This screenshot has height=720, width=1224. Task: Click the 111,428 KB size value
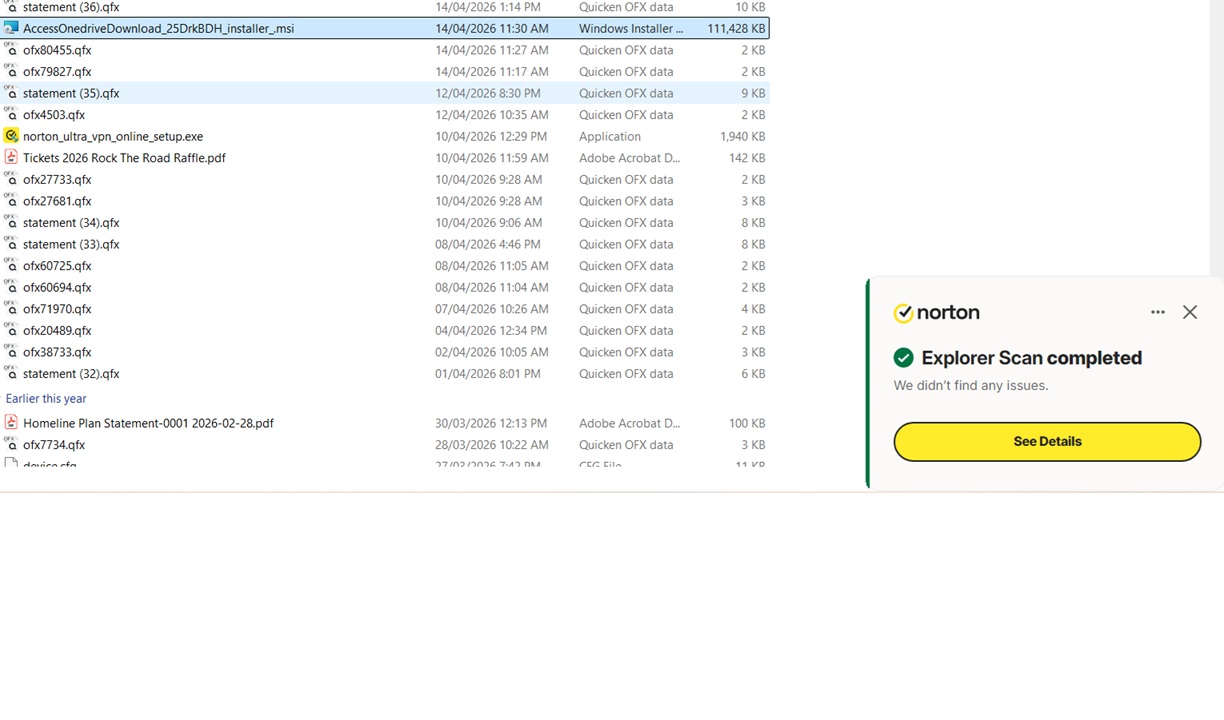tap(736, 29)
